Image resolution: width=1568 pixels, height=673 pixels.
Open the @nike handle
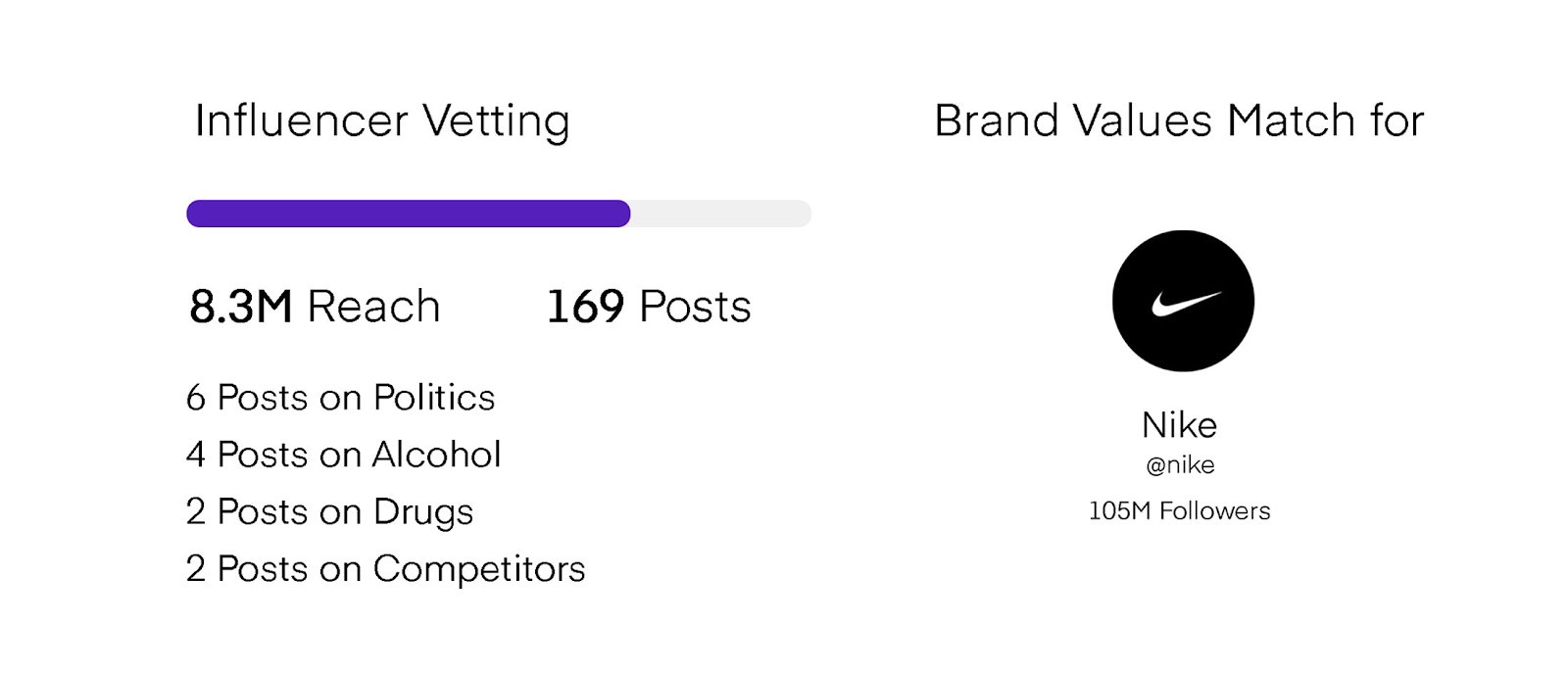(x=1180, y=465)
